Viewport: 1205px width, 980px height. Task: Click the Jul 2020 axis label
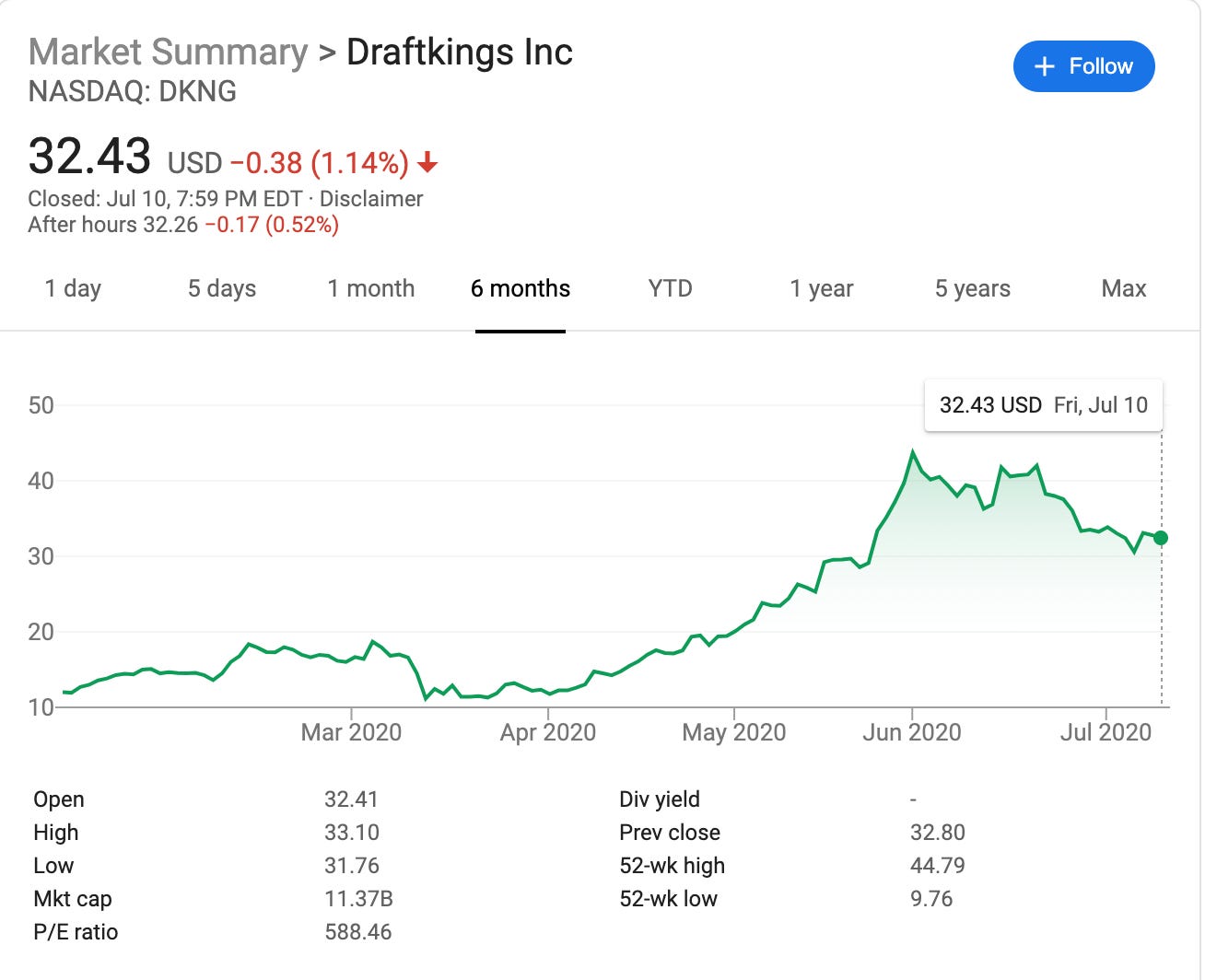(1106, 732)
